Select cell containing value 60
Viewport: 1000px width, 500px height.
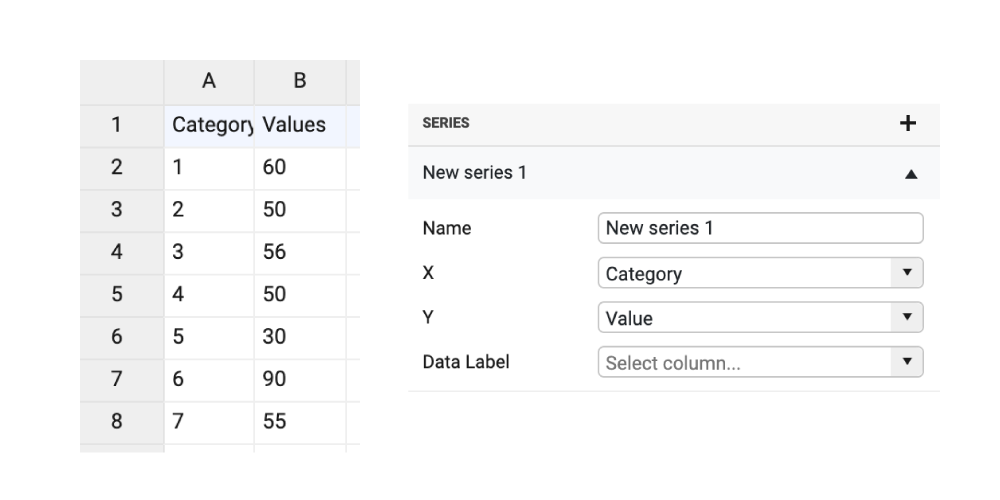[x=299, y=168]
